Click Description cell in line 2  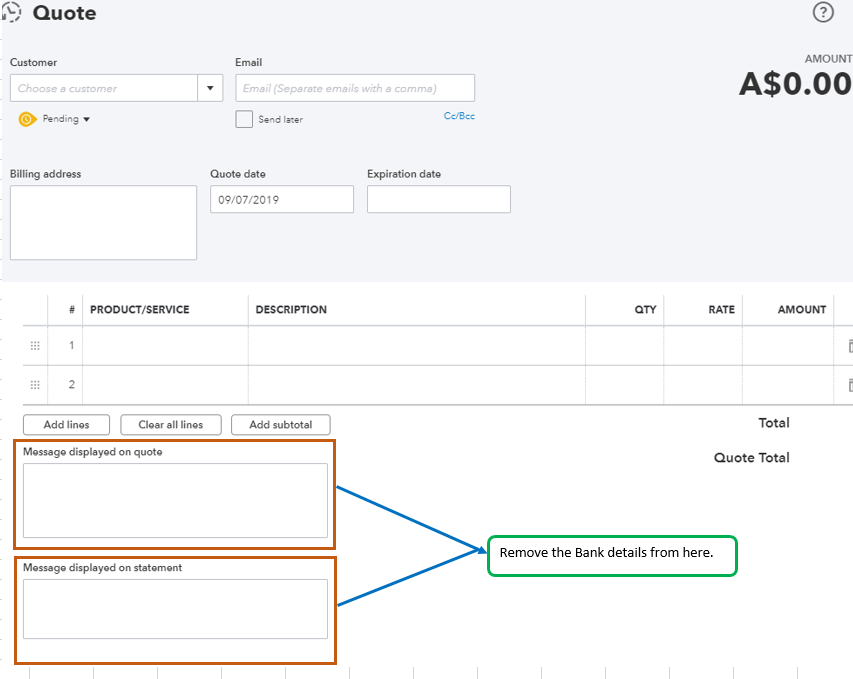pos(417,385)
